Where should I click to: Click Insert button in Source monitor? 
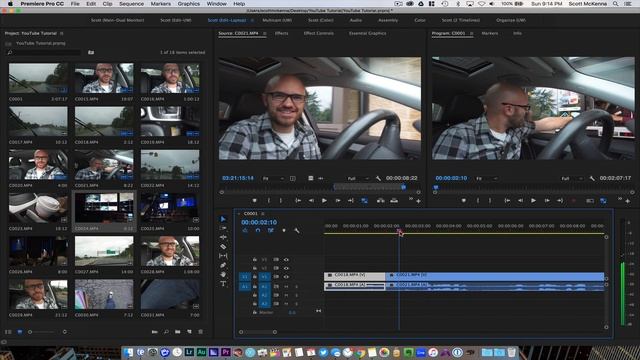coord(380,200)
